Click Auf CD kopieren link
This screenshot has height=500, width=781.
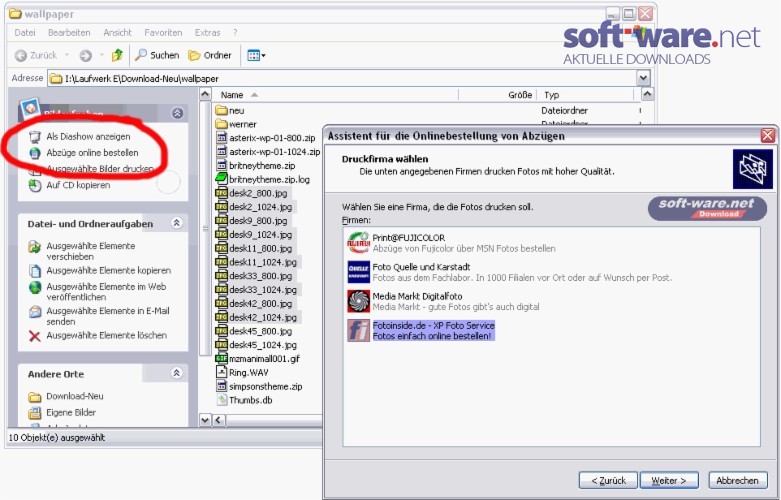point(78,185)
